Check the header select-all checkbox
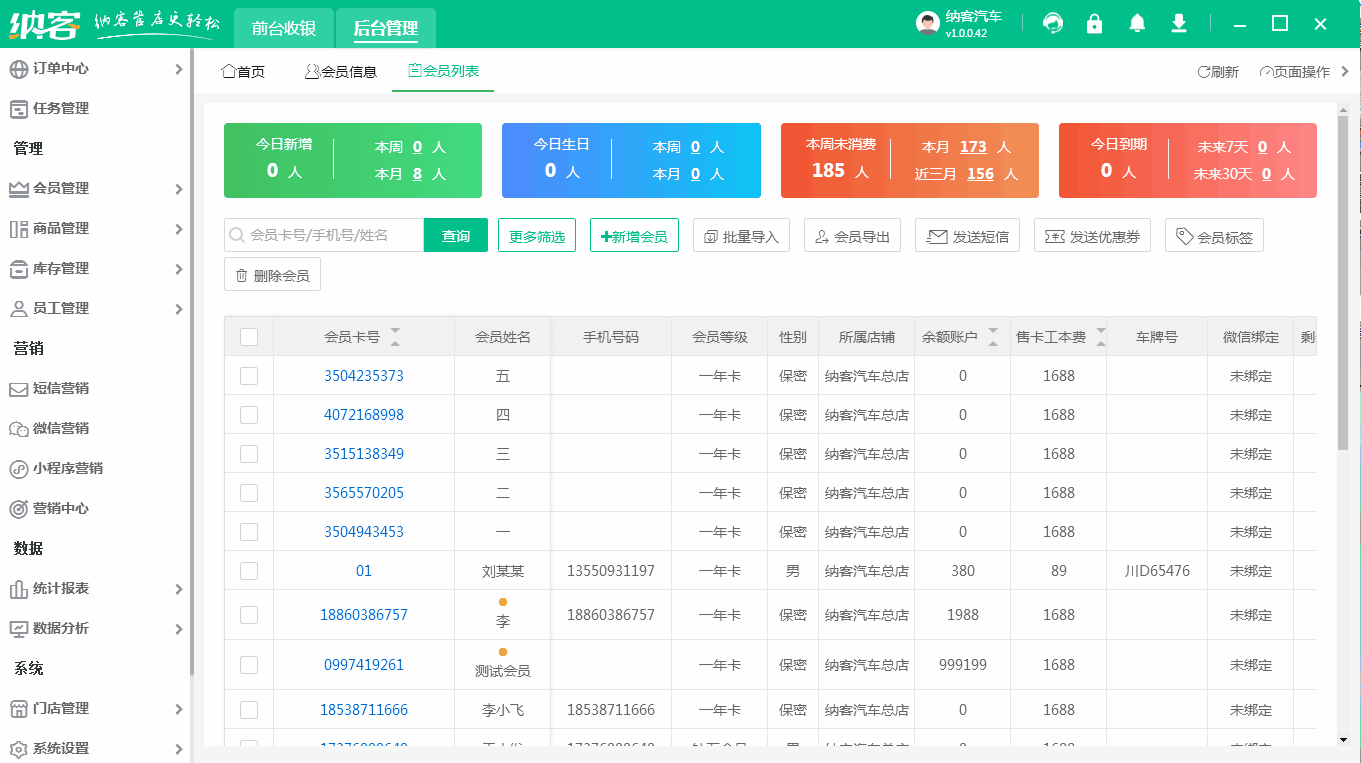Viewport: 1361px width, 763px height. tap(249, 336)
